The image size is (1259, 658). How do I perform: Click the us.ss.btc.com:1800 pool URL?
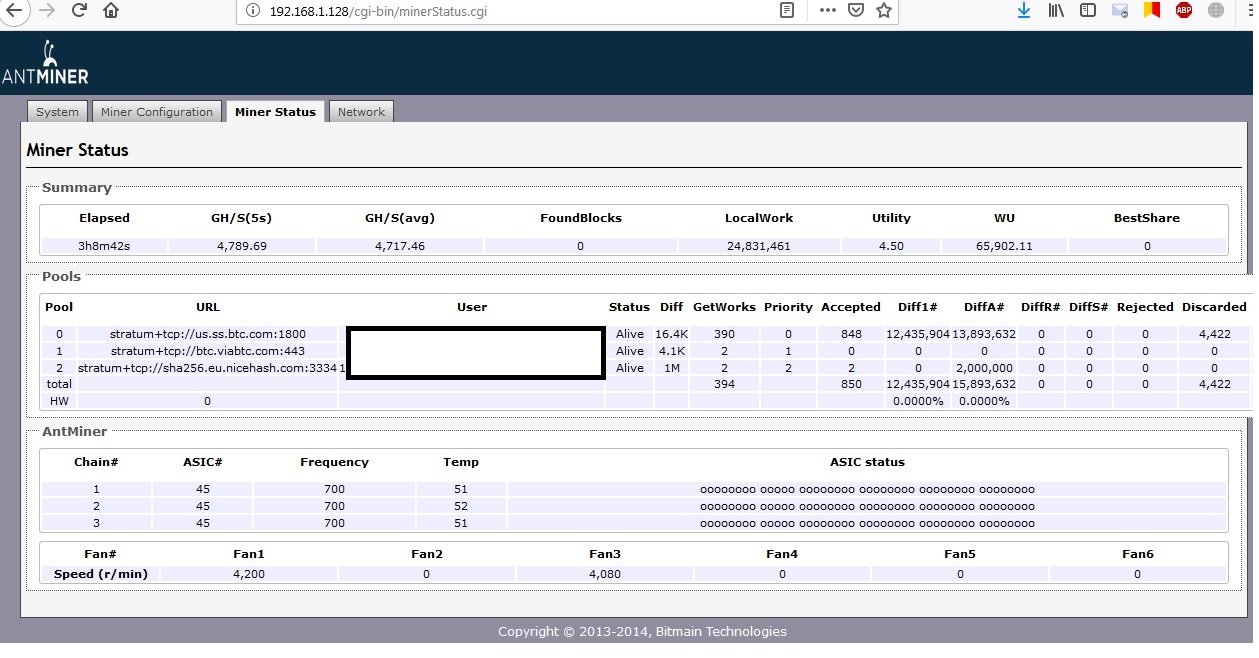click(208, 334)
